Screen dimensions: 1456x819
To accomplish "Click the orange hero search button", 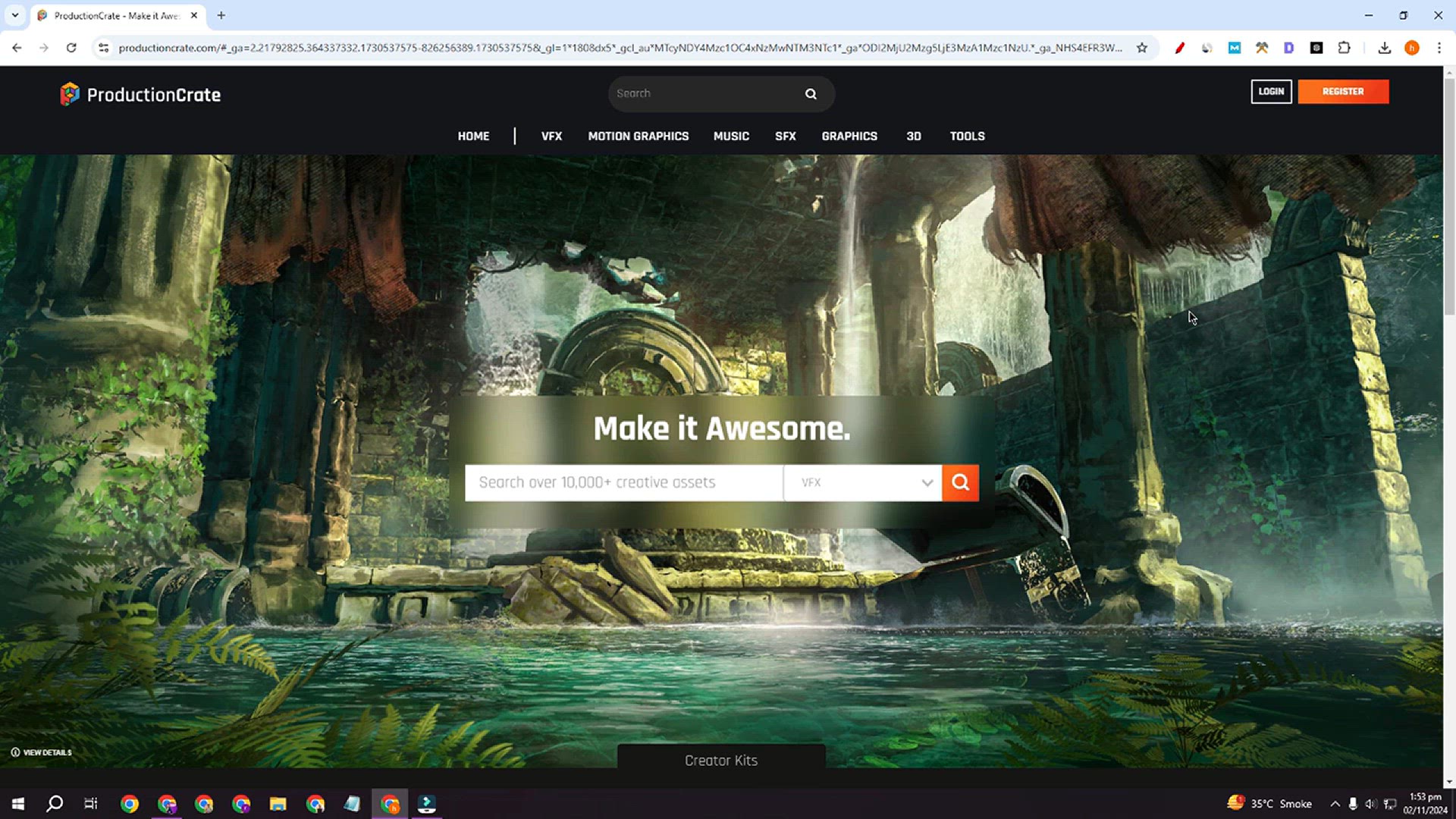I will coord(960,482).
